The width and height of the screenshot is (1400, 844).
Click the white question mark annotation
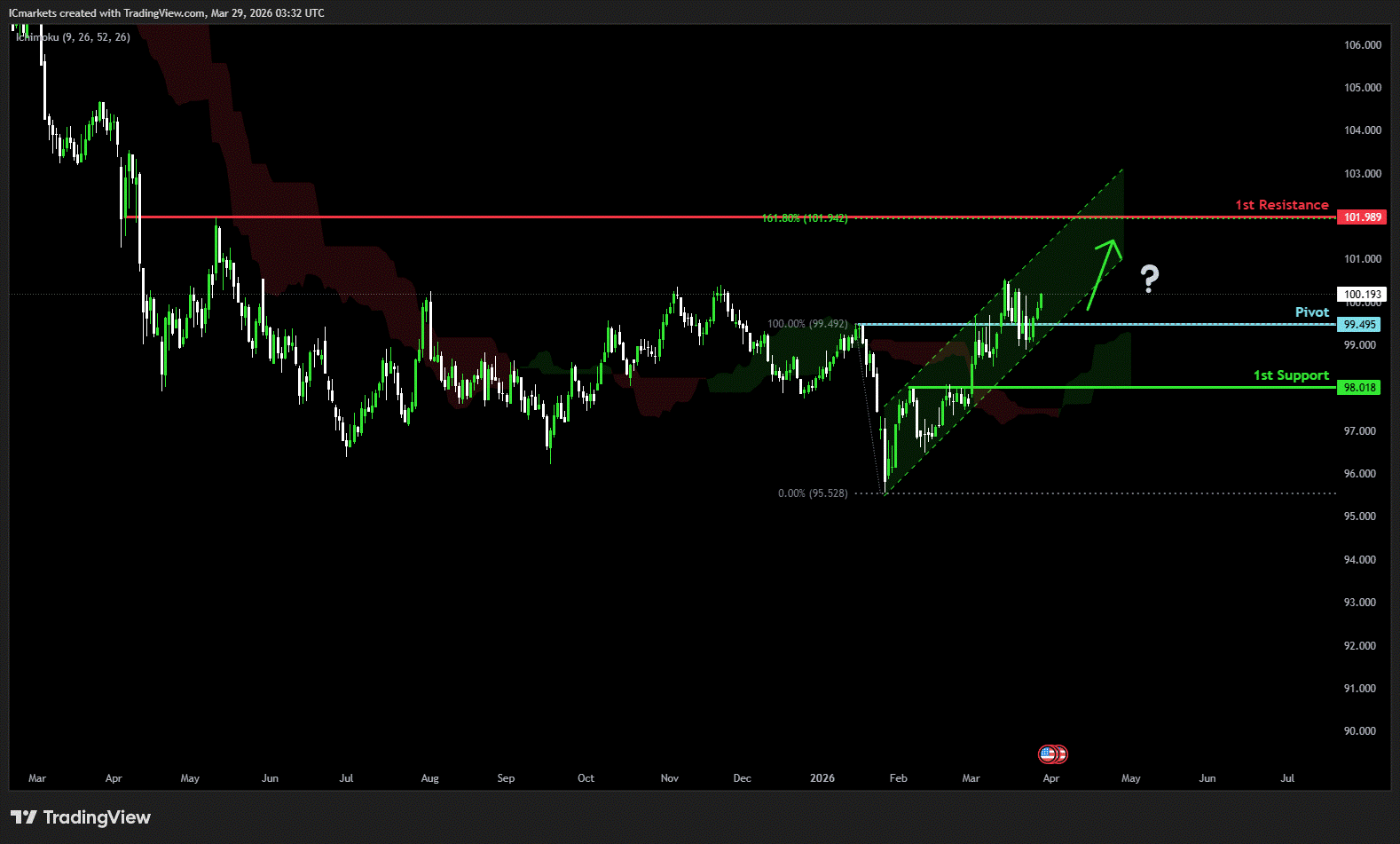click(1150, 279)
